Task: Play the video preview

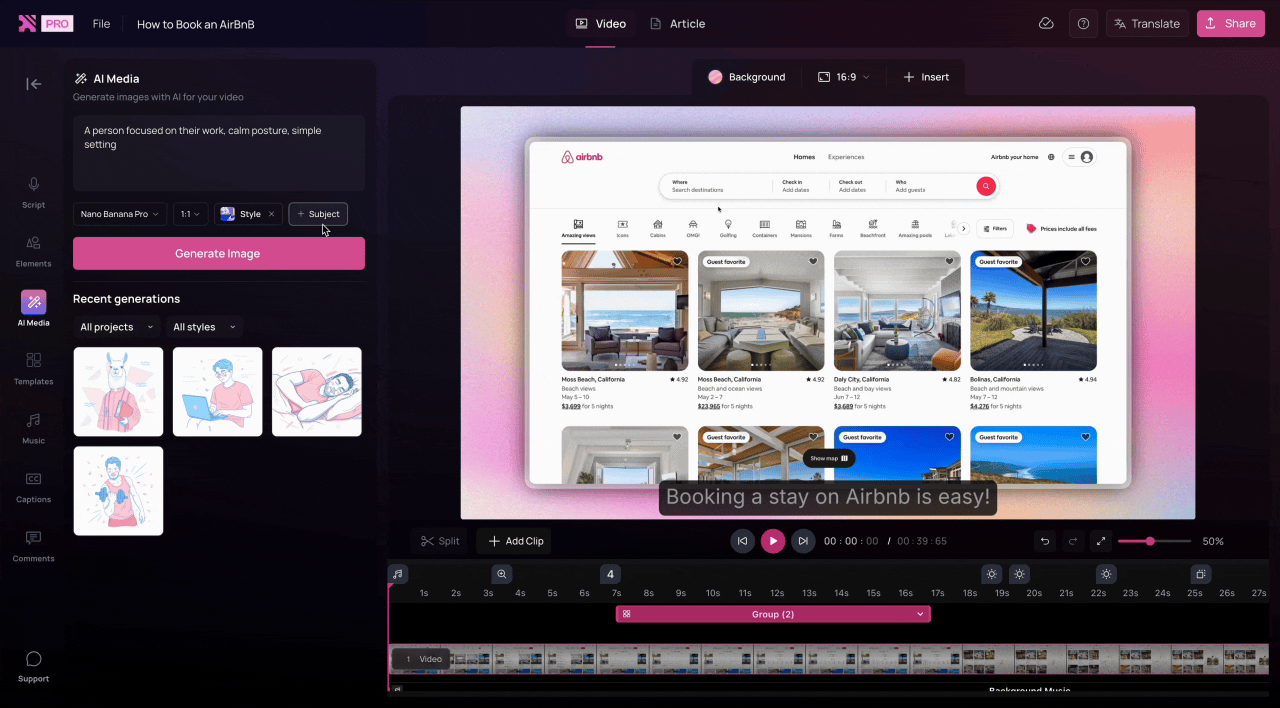Action: 773,541
